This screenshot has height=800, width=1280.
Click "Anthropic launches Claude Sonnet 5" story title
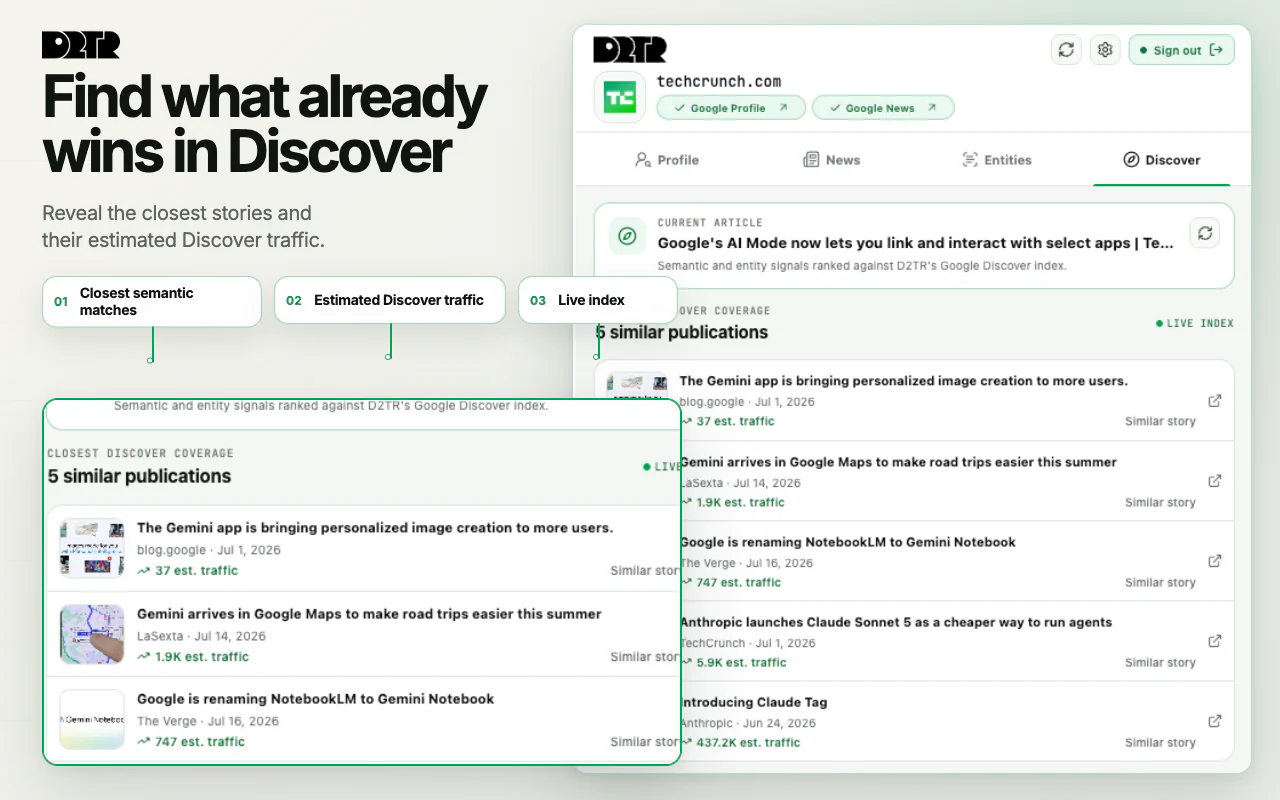pyautogui.click(x=896, y=622)
